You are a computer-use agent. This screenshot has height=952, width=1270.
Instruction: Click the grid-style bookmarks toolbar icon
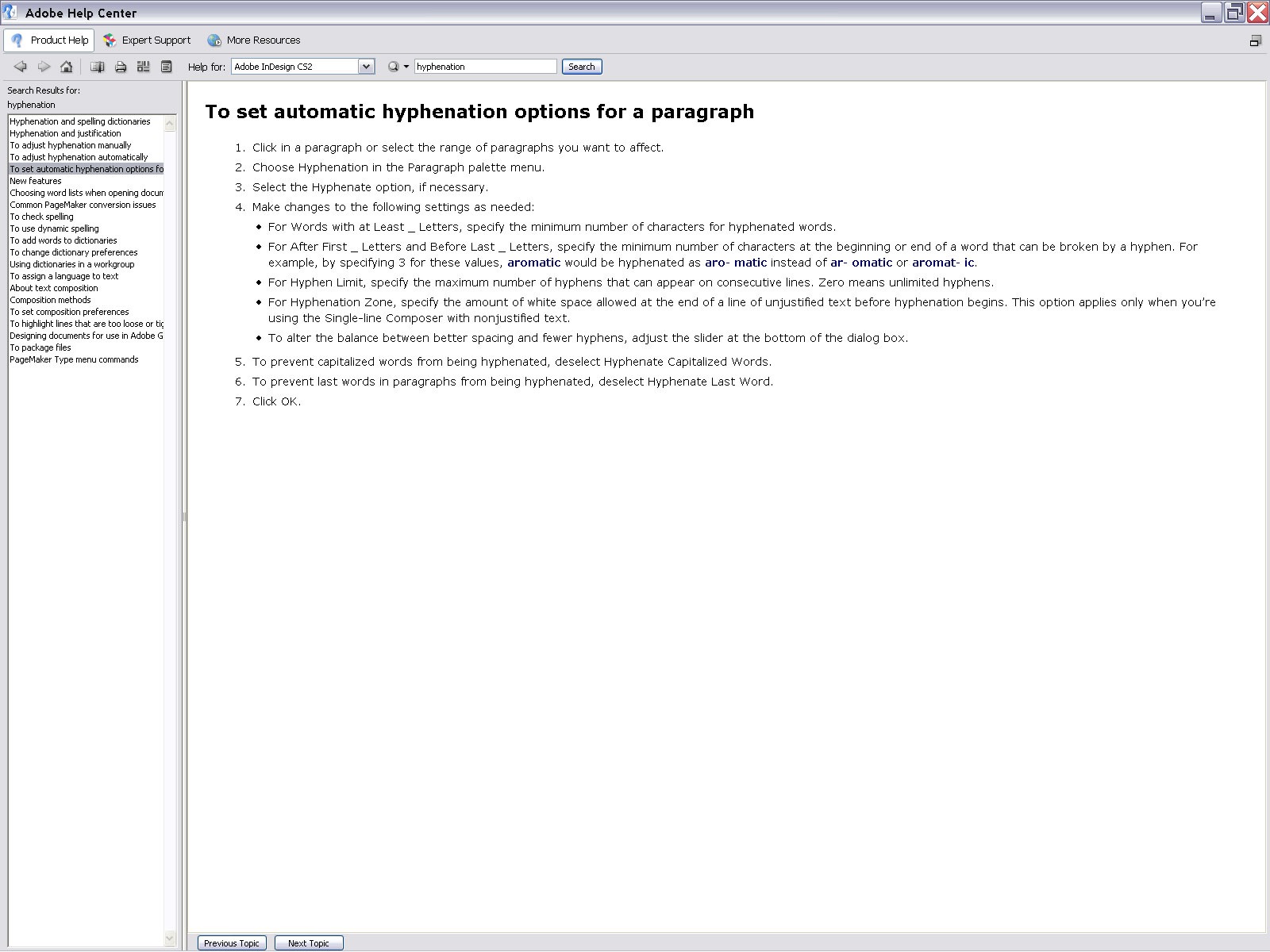pyautogui.click(x=144, y=67)
